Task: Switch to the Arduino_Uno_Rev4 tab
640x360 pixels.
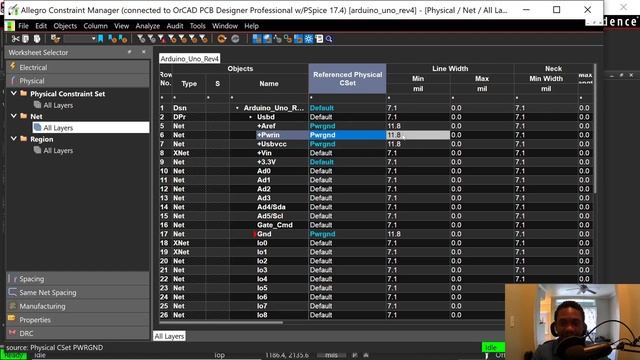Action: coord(190,59)
